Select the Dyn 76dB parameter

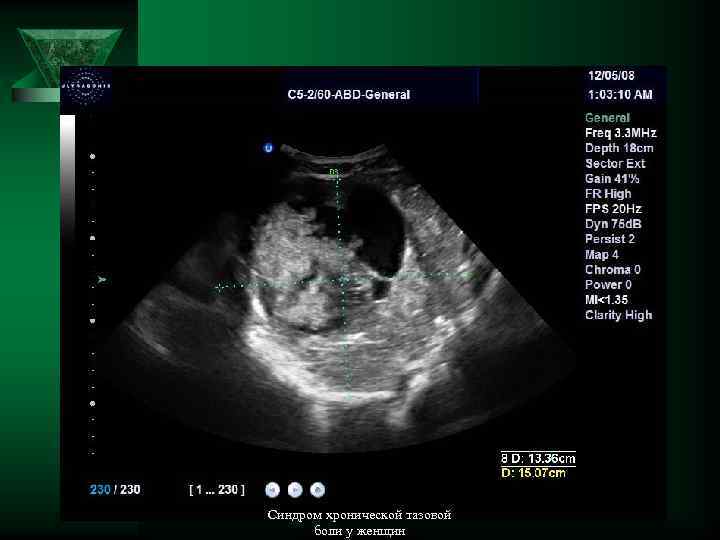click(x=613, y=224)
